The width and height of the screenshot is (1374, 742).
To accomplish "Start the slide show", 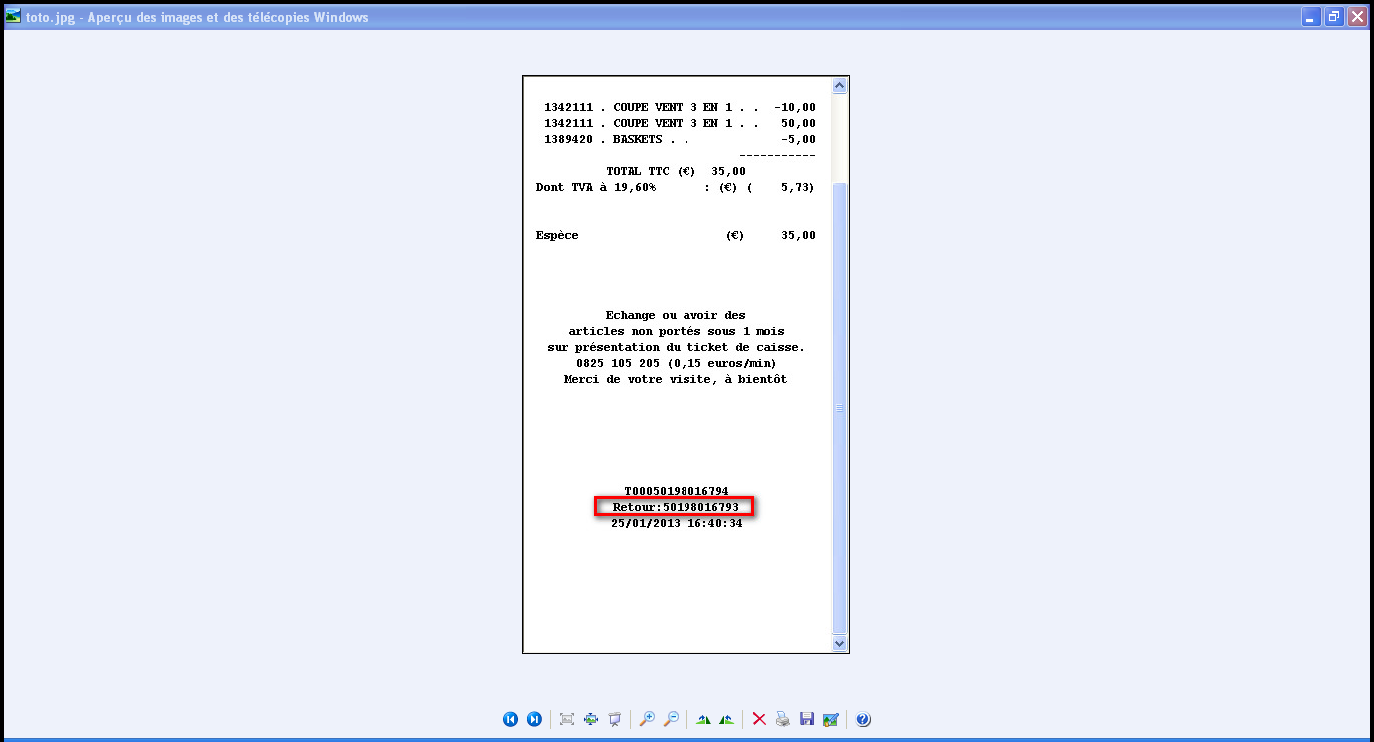I will coord(615,719).
